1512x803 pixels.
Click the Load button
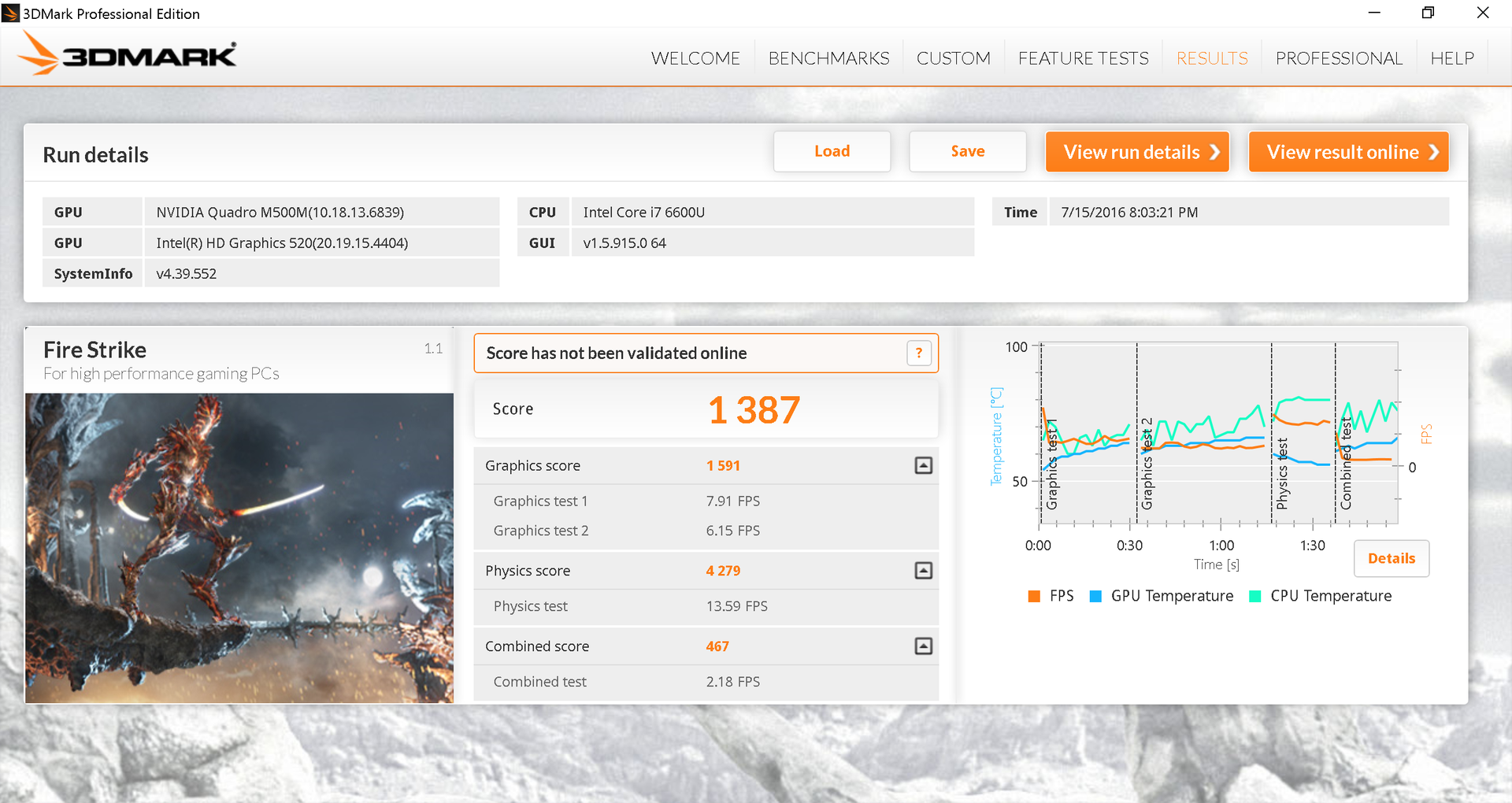(832, 151)
